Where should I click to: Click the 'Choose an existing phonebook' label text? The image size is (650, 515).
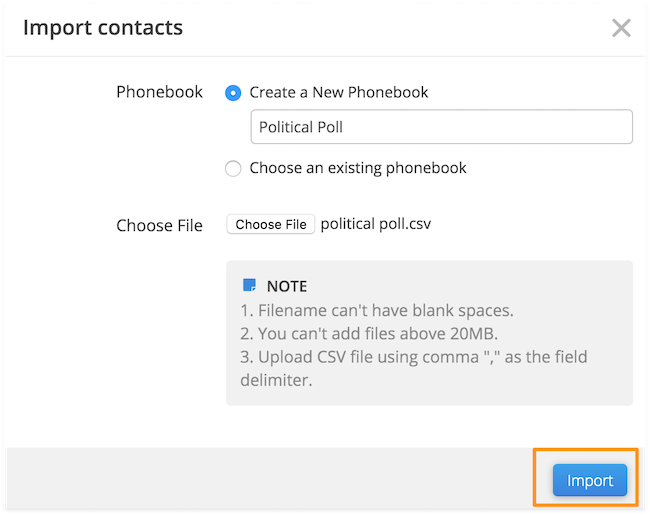click(358, 168)
